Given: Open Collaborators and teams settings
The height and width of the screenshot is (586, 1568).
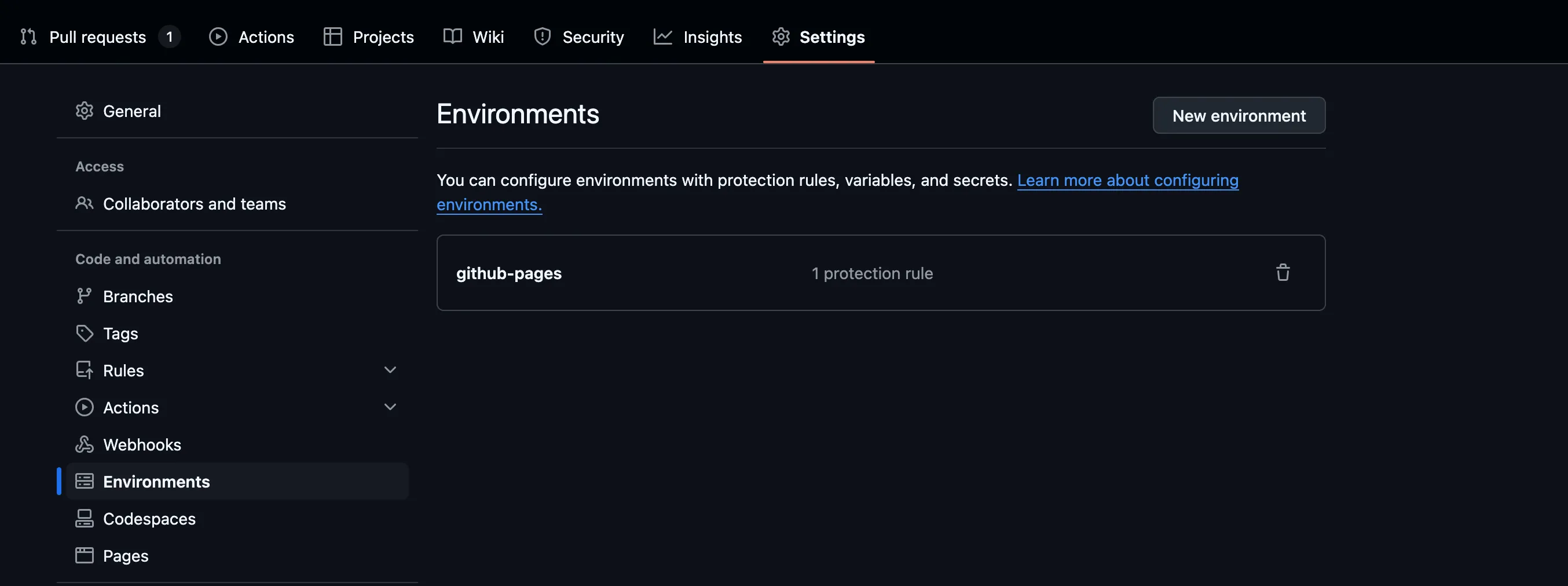Looking at the screenshot, I should click(195, 204).
